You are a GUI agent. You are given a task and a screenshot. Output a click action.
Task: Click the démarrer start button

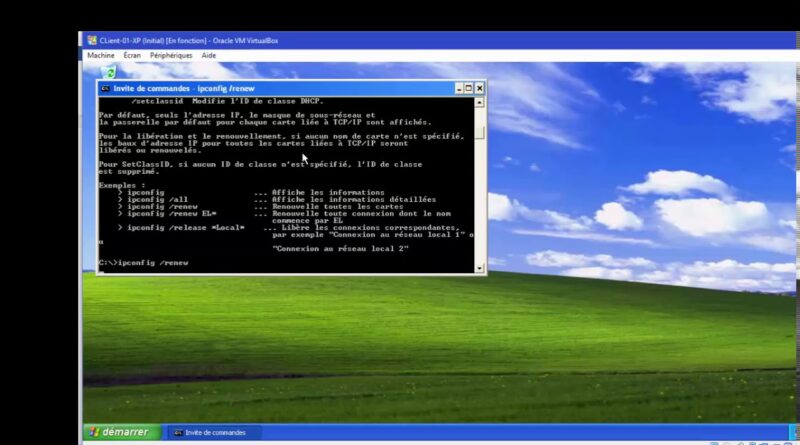coord(122,432)
